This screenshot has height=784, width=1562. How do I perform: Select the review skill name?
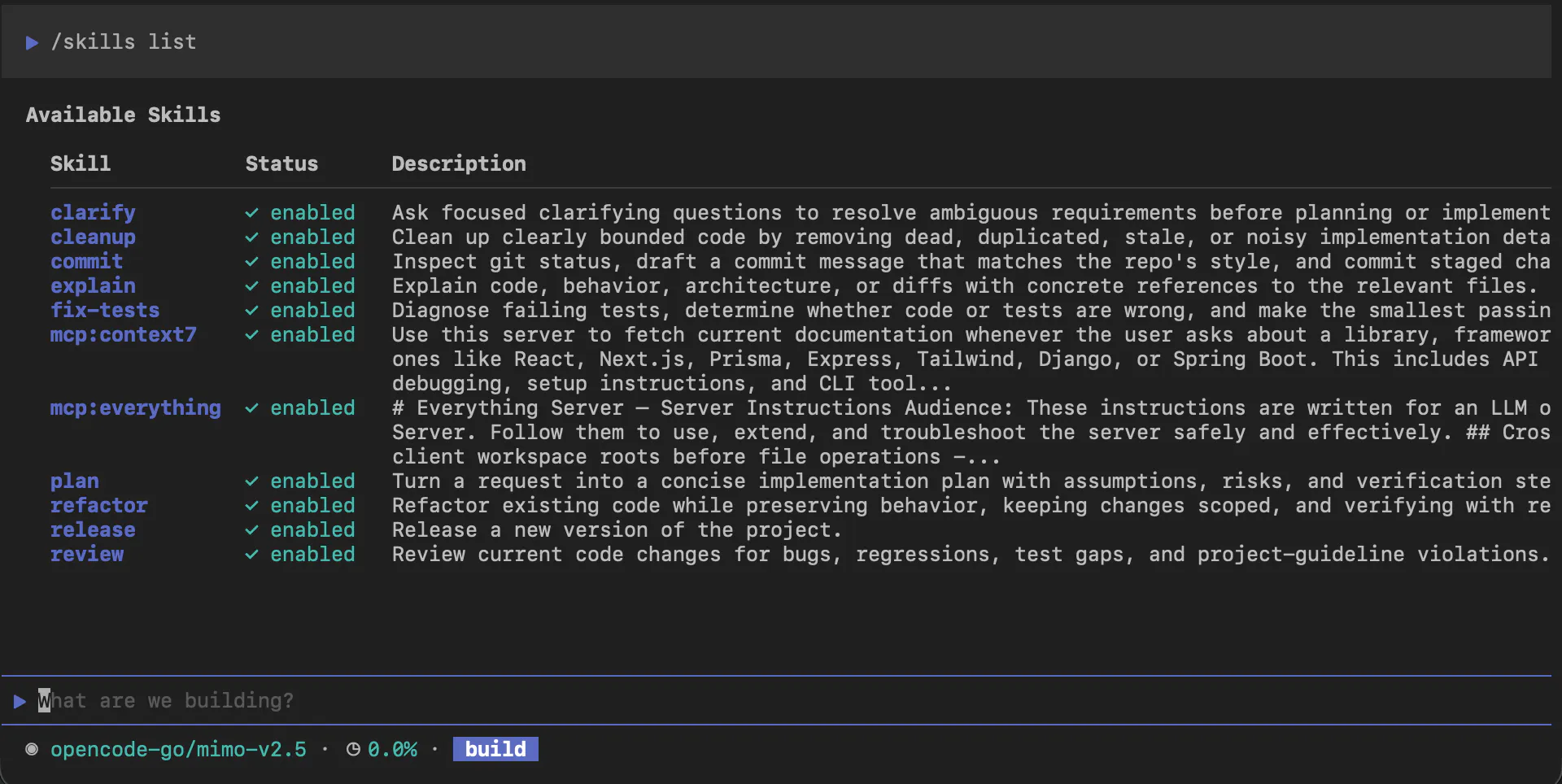pyautogui.click(x=87, y=555)
